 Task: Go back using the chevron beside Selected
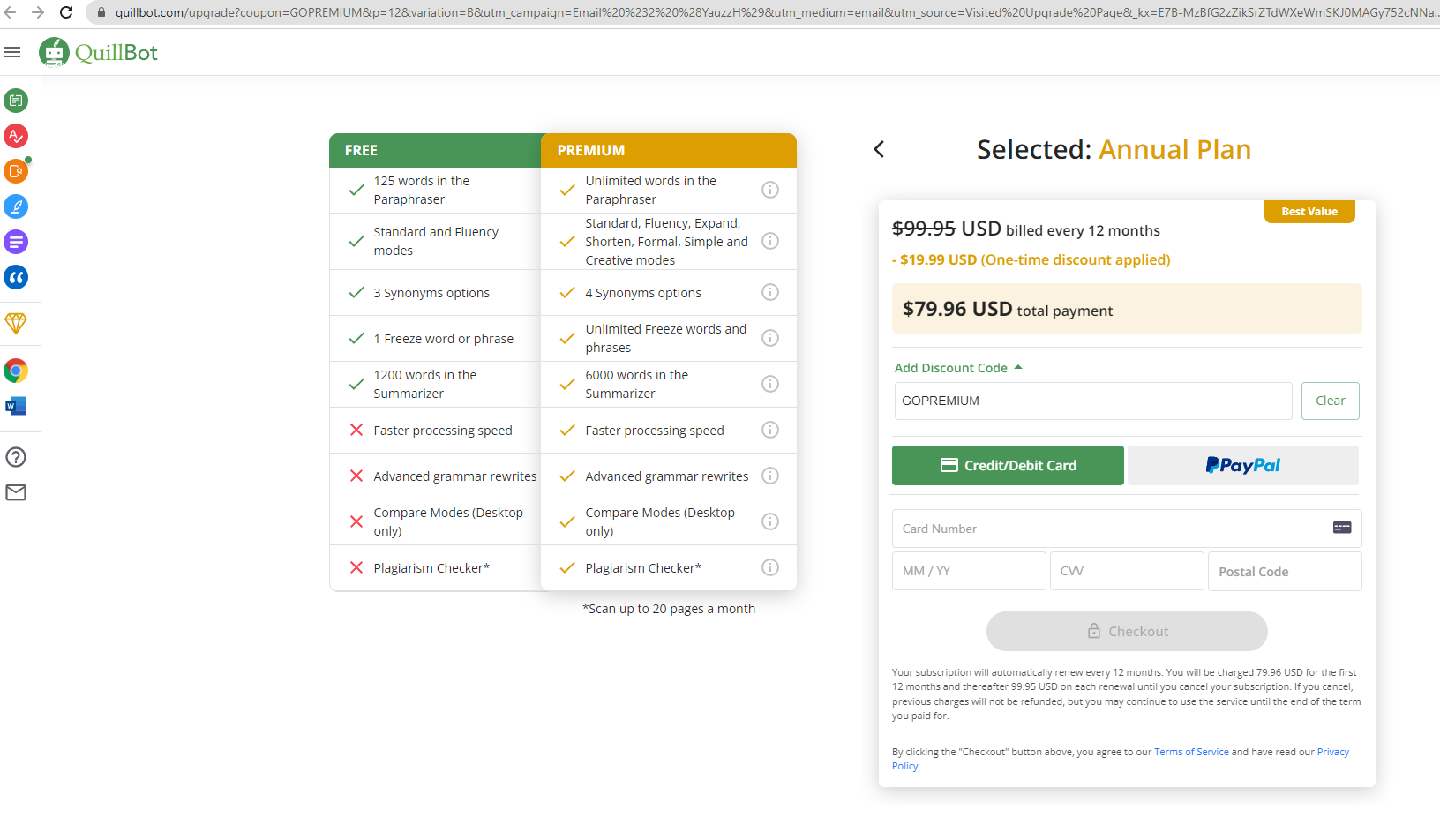tap(879, 149)
